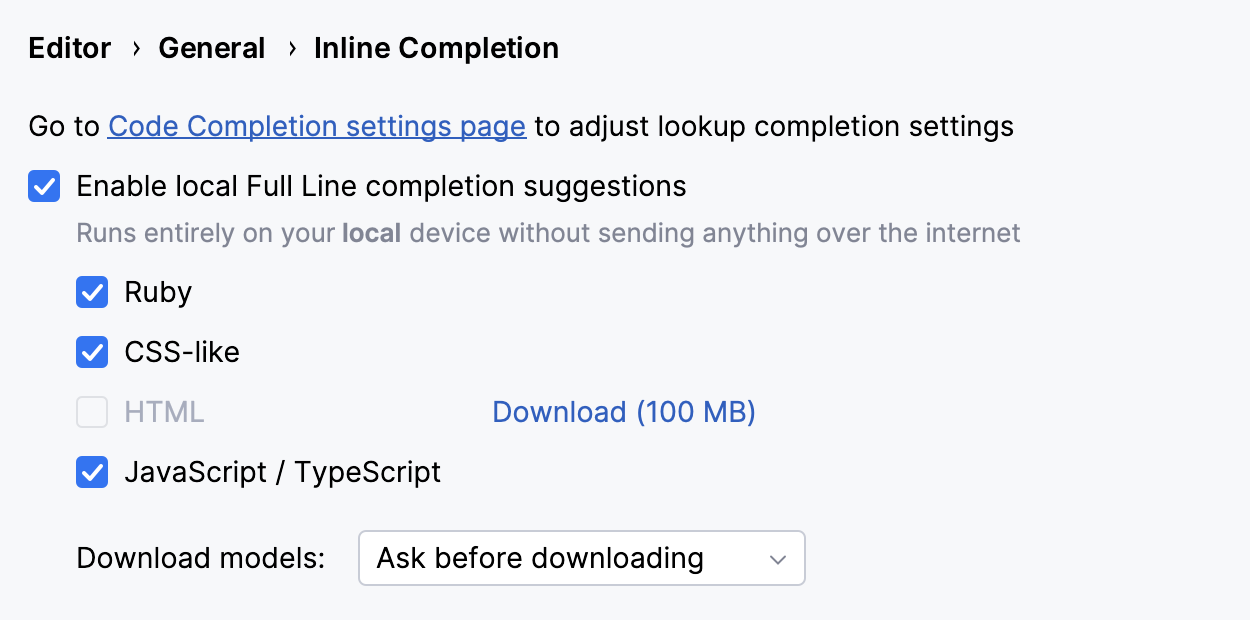This screenshot has width=1250, height=620.
Task: Open the Download models dropdown
Action: pyautogui.click(x=581, y=558)
